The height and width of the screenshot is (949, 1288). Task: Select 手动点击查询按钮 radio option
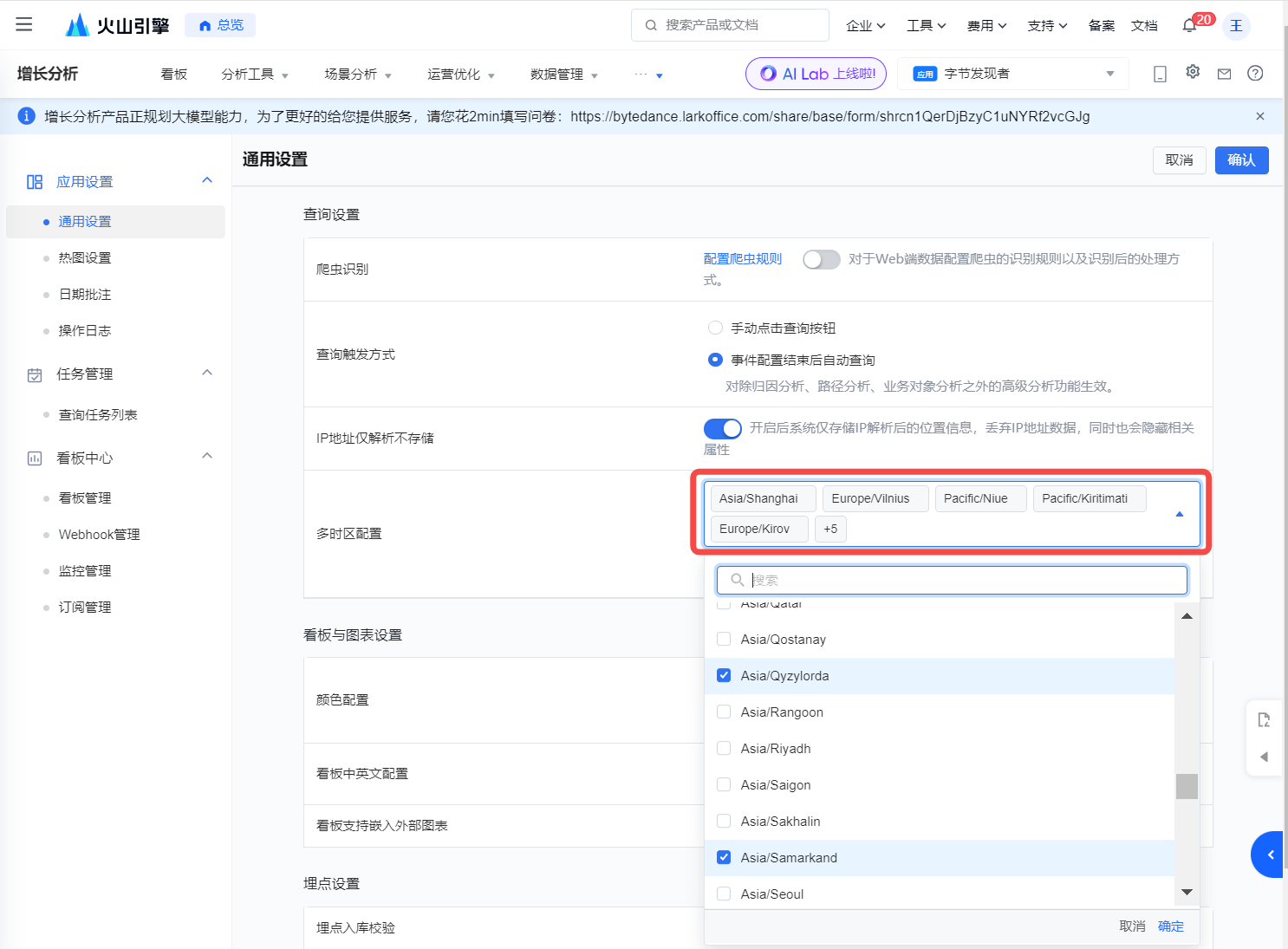(715, 328)
